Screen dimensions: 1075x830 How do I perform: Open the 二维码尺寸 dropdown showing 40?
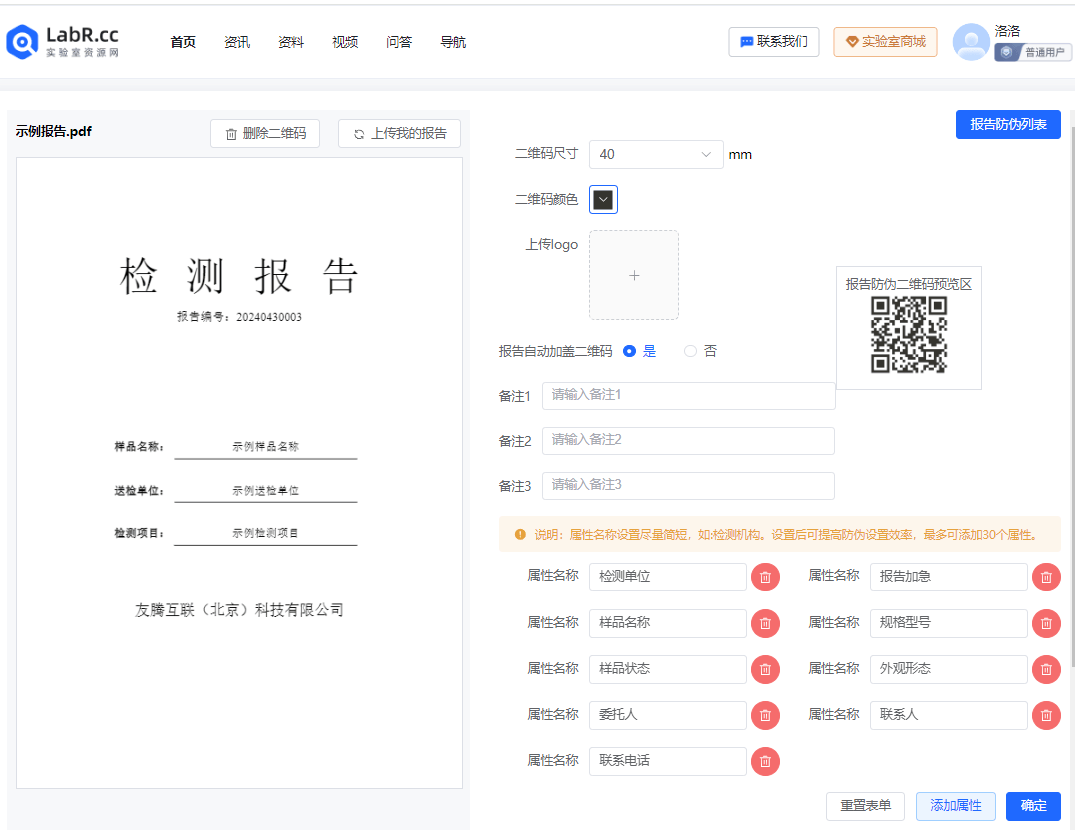[656, 154]
